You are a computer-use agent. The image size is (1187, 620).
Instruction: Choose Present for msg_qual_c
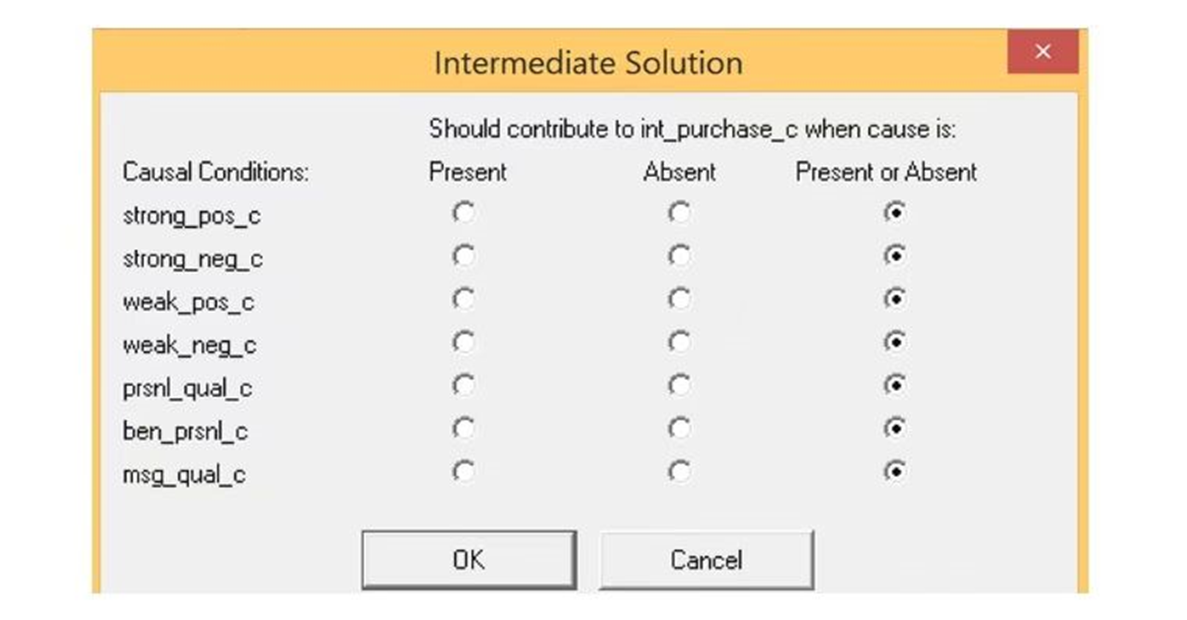(463, 471)
